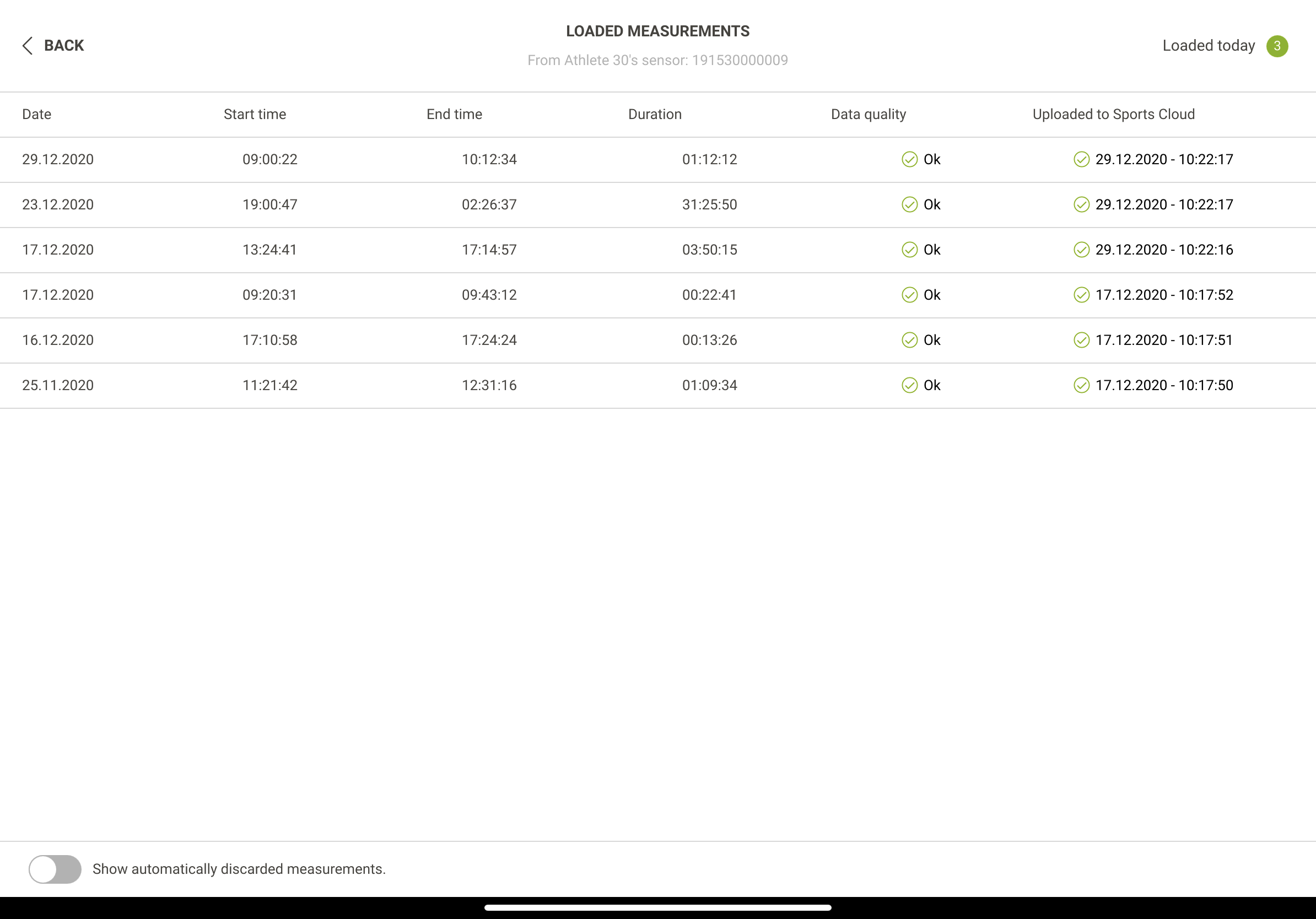Click duration 31:25:50
Image resolution: width=1316 pixels, height=919 pixels.
pos(710,204)
